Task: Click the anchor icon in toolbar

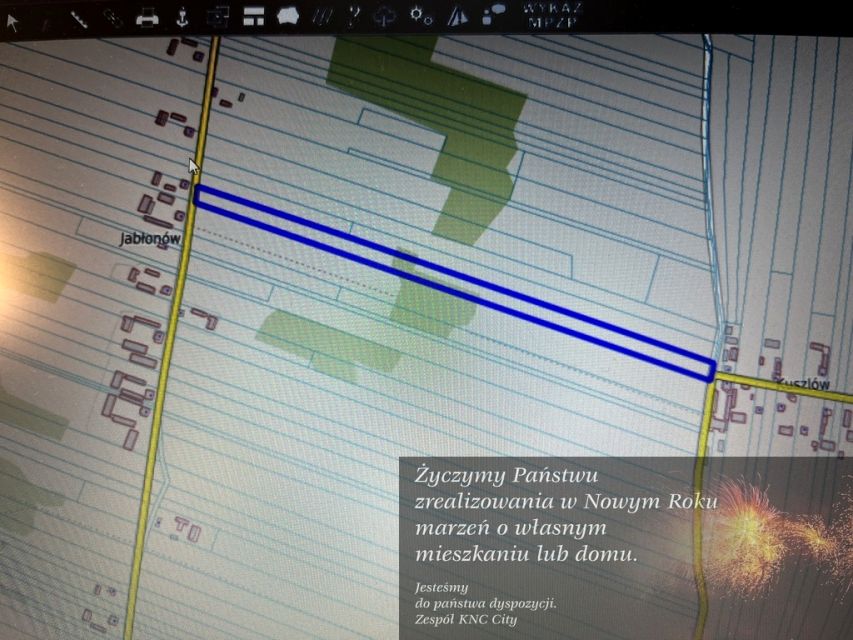Action: coord(182,16)
